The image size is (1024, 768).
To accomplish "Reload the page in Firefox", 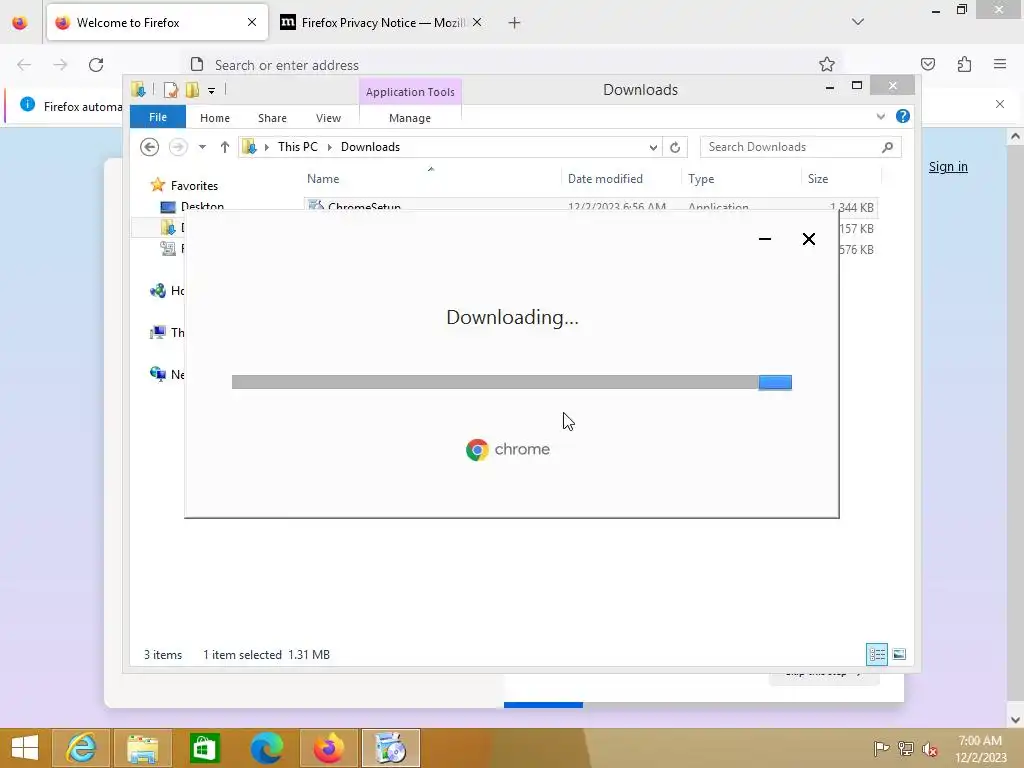I will [96, 65].
